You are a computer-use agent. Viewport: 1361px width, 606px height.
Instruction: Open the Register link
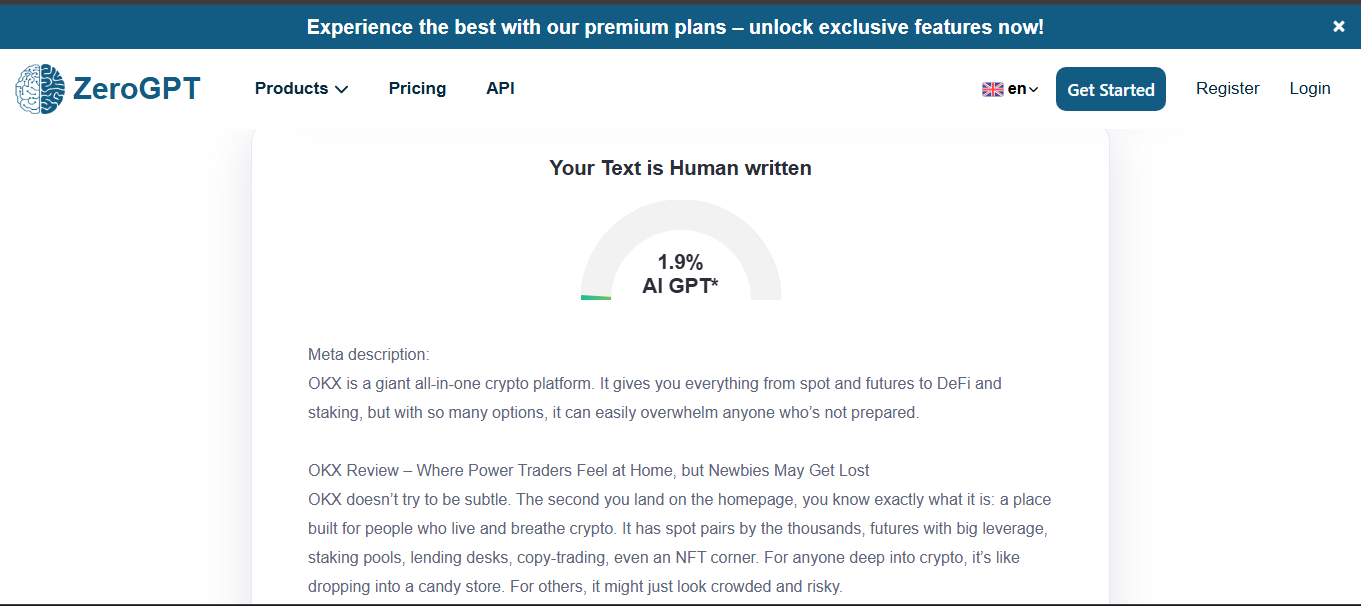[1227, 89]
